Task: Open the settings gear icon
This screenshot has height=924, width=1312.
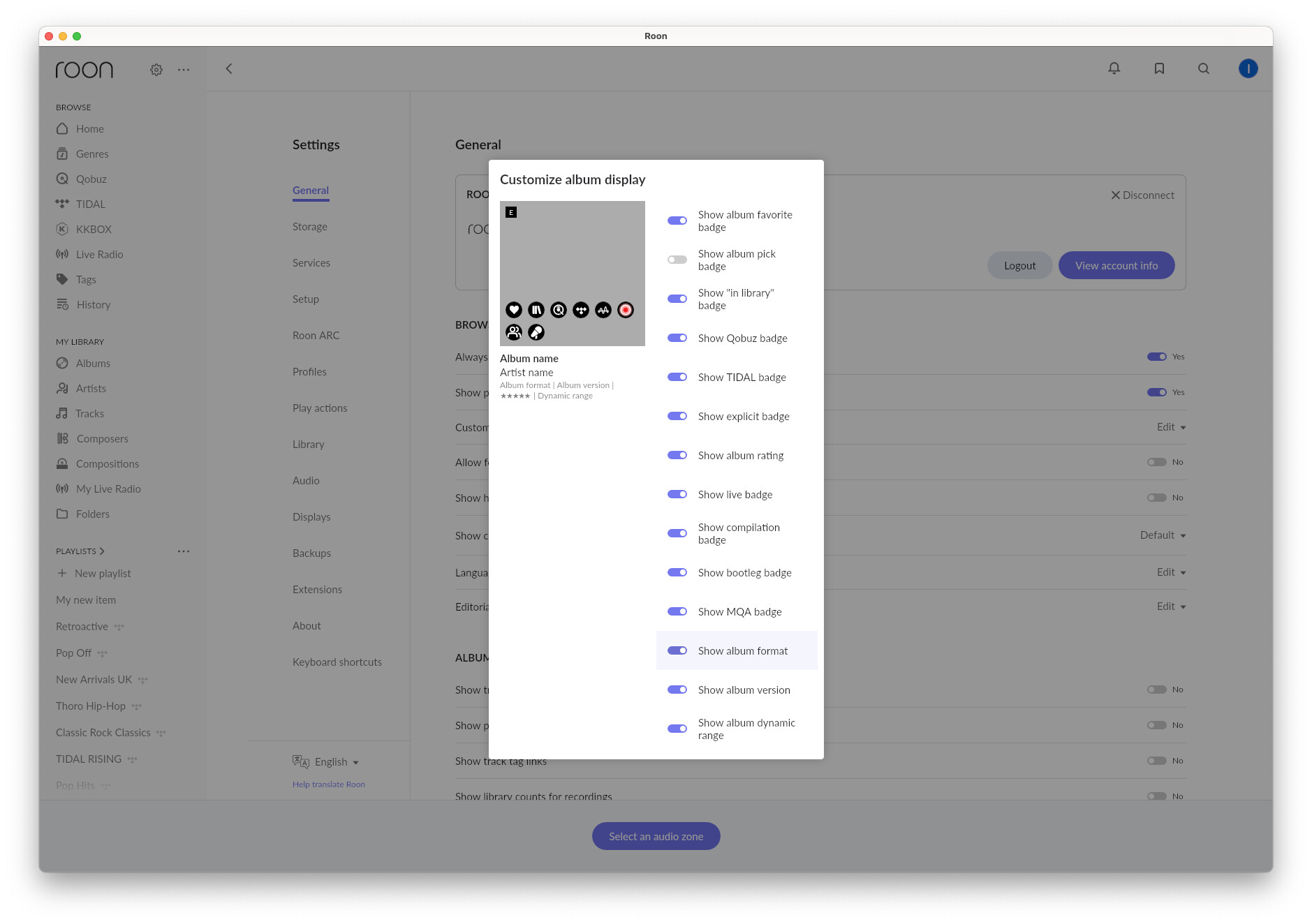Action: [x=156, y=70]
